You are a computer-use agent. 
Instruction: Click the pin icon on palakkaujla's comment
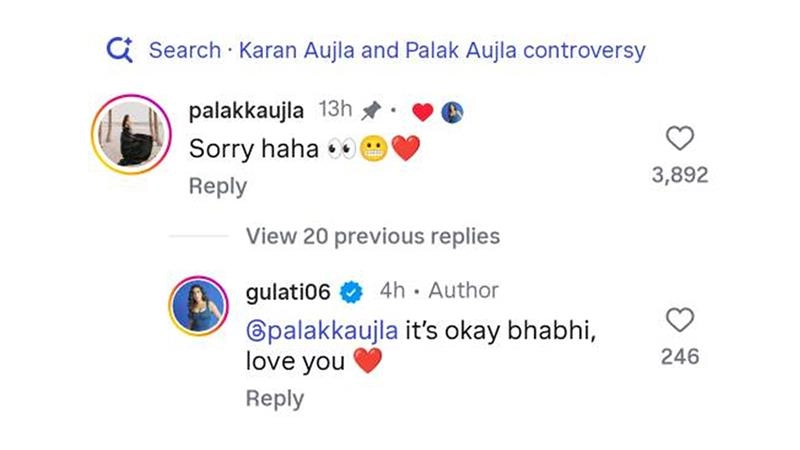371,110
